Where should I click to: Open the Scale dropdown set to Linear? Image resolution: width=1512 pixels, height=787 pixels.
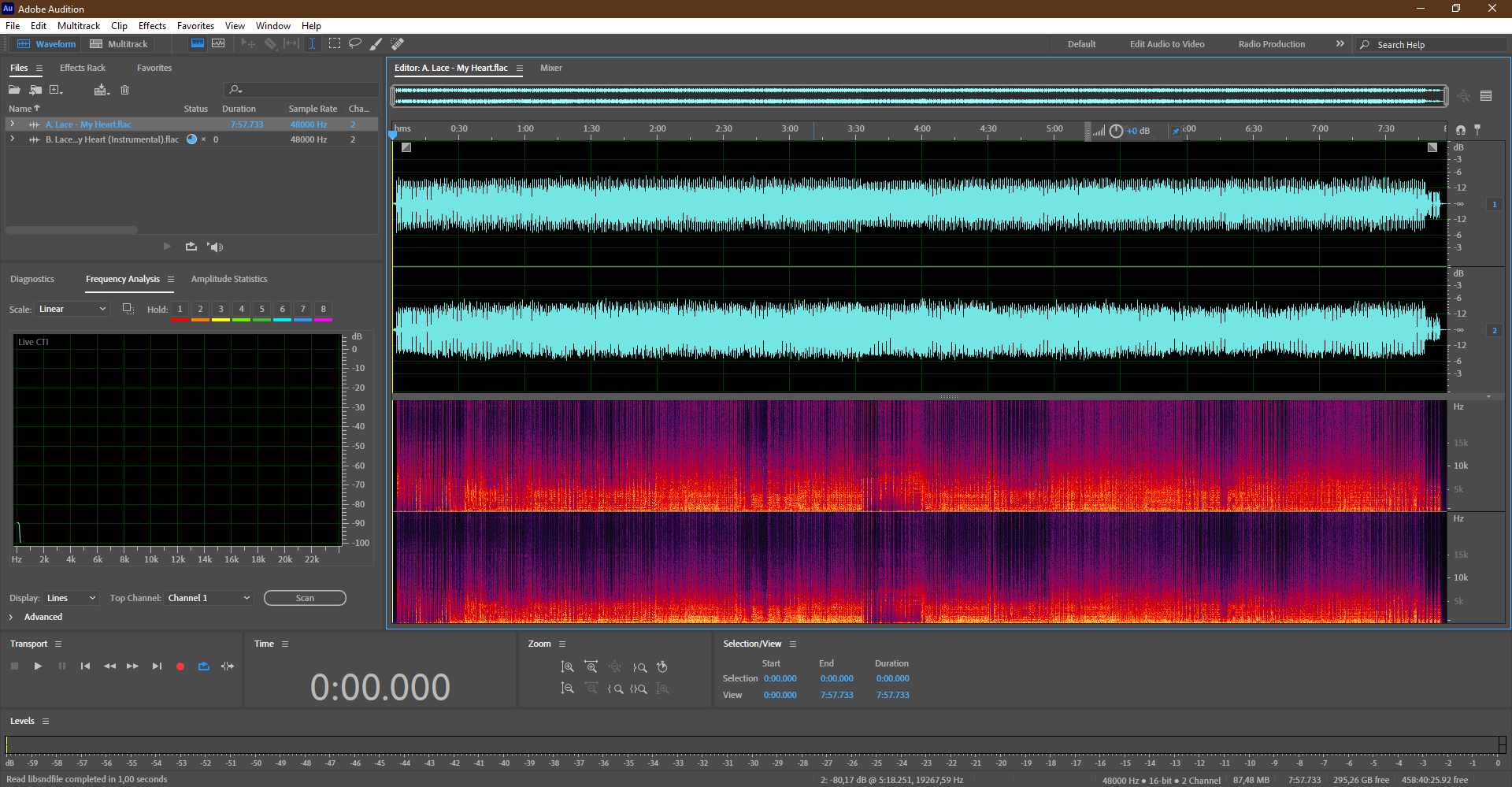pyautogui.click(x=72, y=309)
